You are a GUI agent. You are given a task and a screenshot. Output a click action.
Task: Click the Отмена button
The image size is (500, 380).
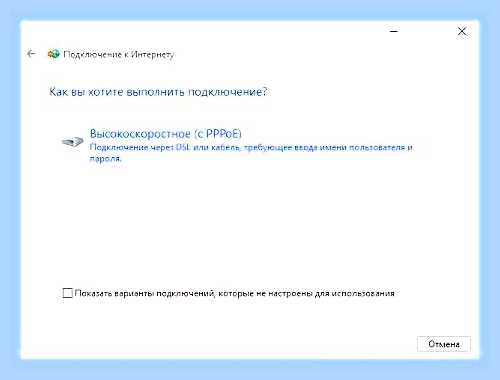(444, 344)
